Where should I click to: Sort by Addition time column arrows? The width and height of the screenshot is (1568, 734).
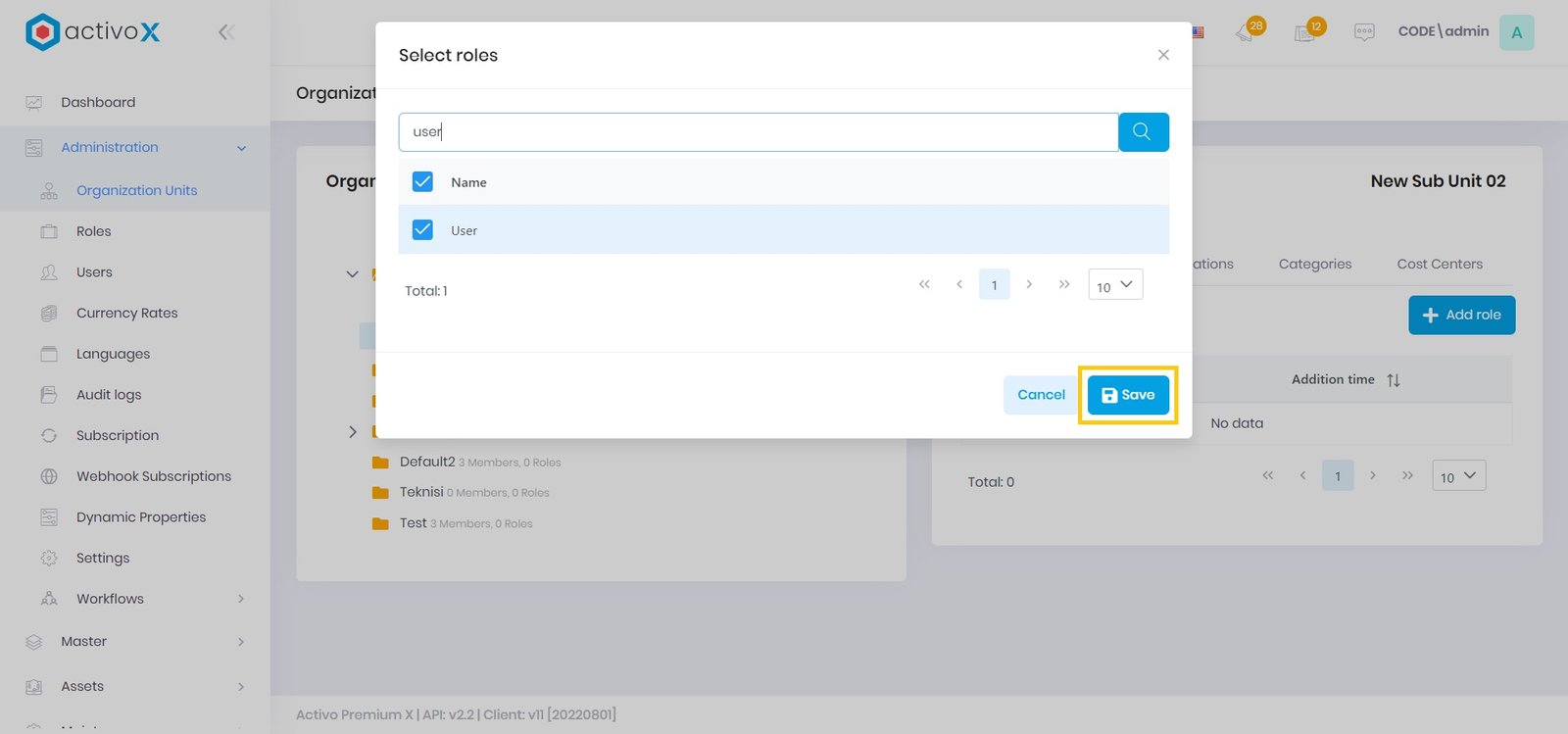pyautogui.click(x=1393, y=380)
